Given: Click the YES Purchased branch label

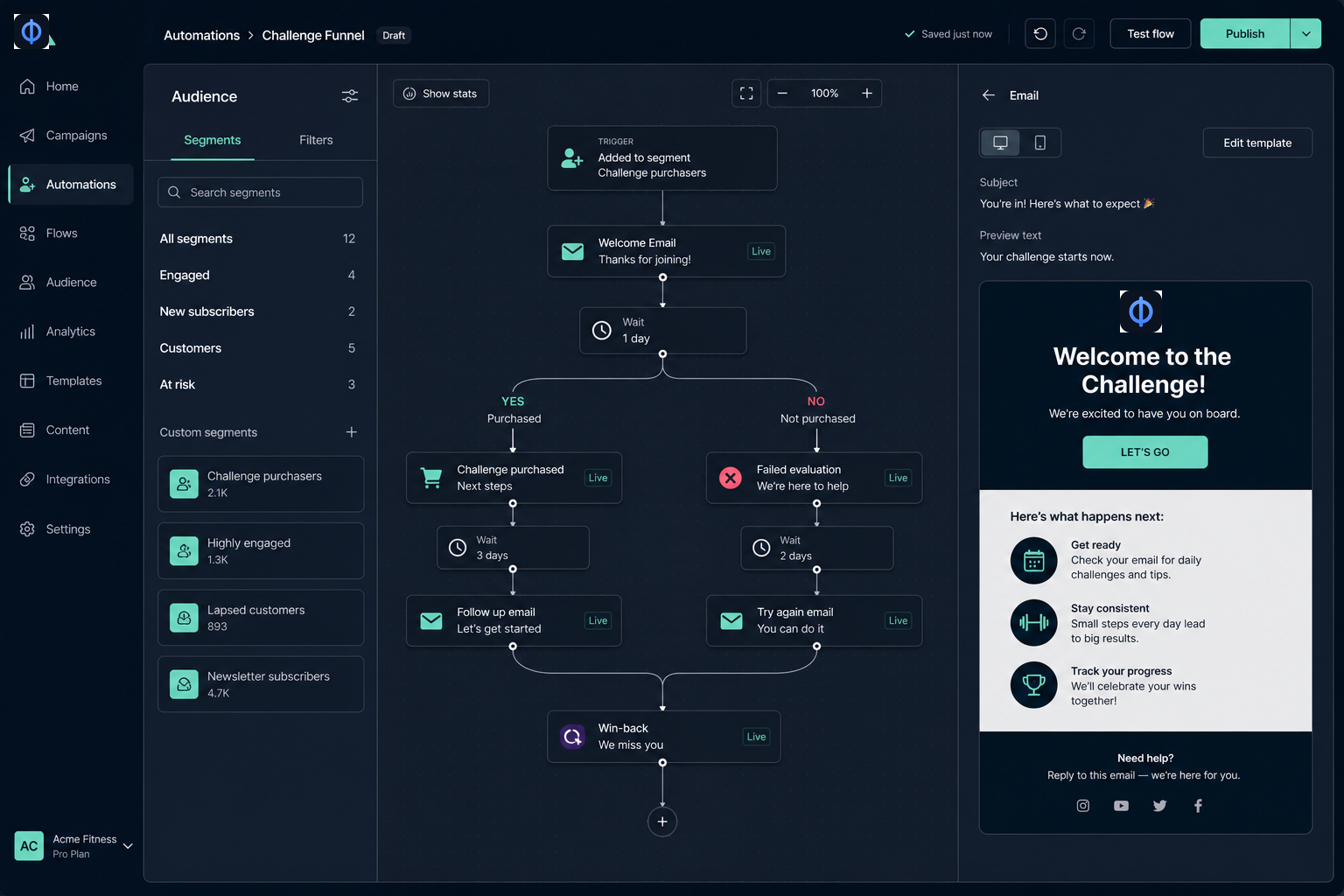Looking at the screenshot, I should pyautogui.click(x=514, y=409).
